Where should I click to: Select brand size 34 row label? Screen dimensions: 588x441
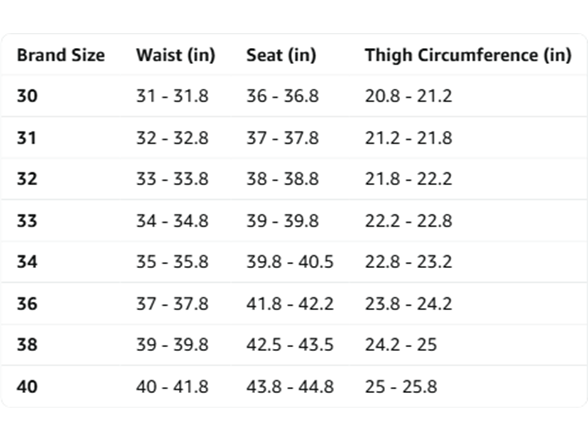pos(27,262)
